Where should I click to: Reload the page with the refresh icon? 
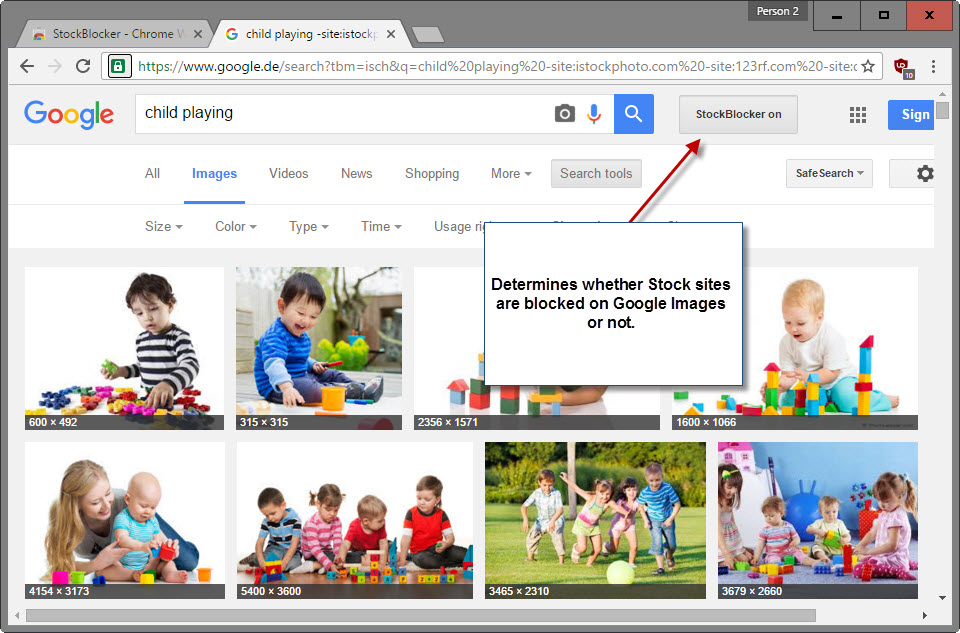pos(83,66)
